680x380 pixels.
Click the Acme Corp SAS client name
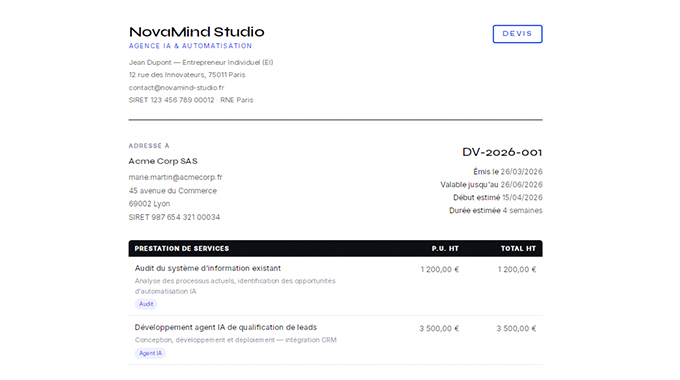tap(163, 161)
